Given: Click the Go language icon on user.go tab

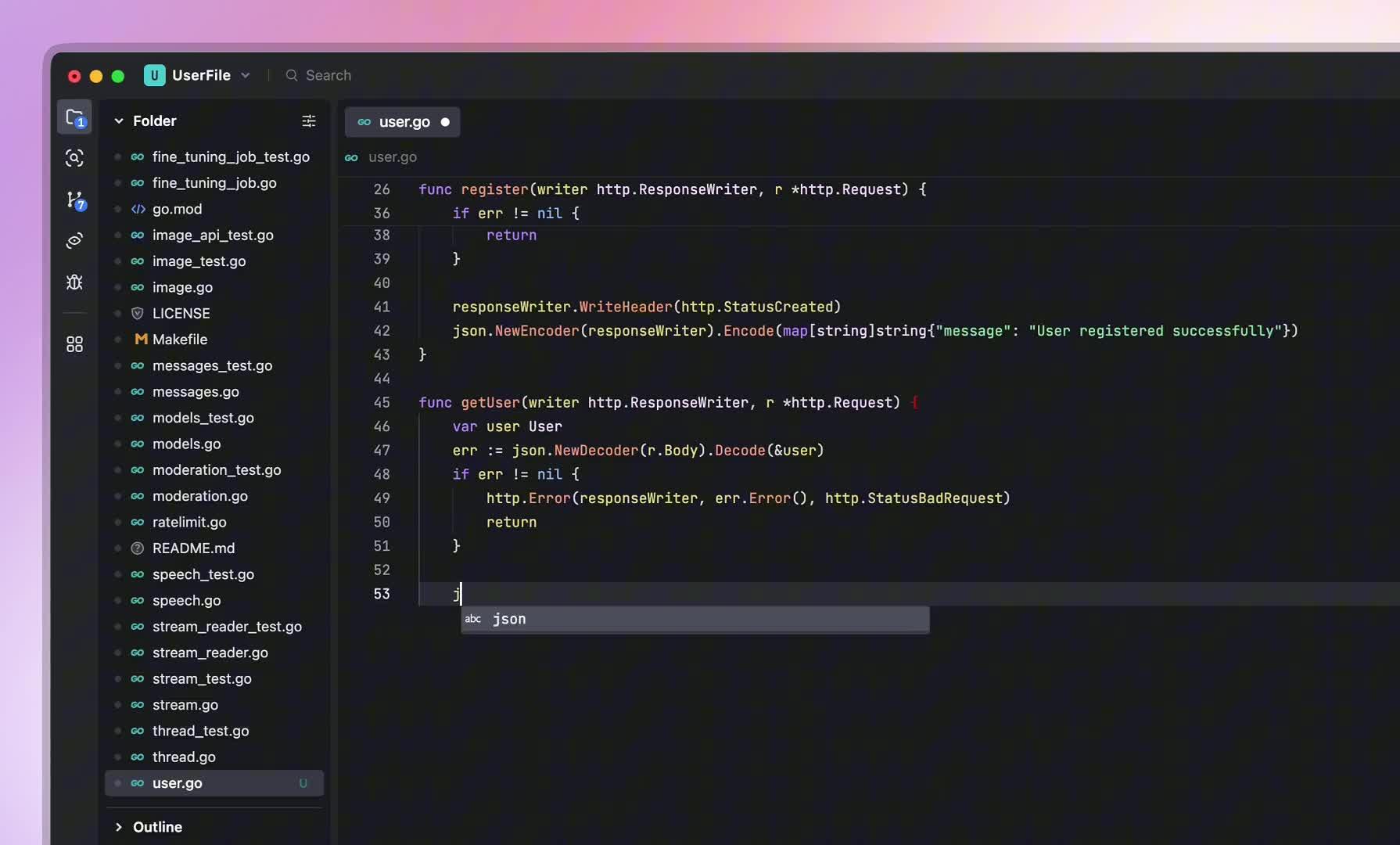Looking at the screenshot, I should 364,122.
